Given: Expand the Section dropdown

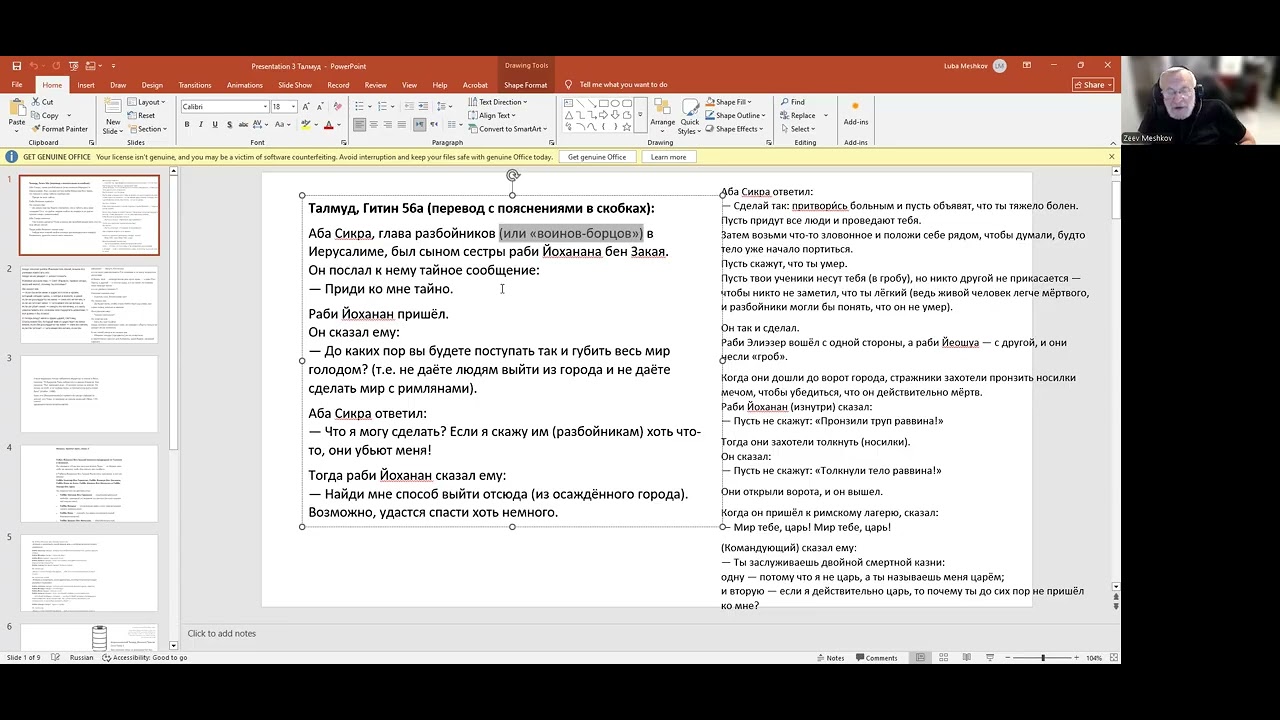Looking at the screenshot, I should [147, 129].
